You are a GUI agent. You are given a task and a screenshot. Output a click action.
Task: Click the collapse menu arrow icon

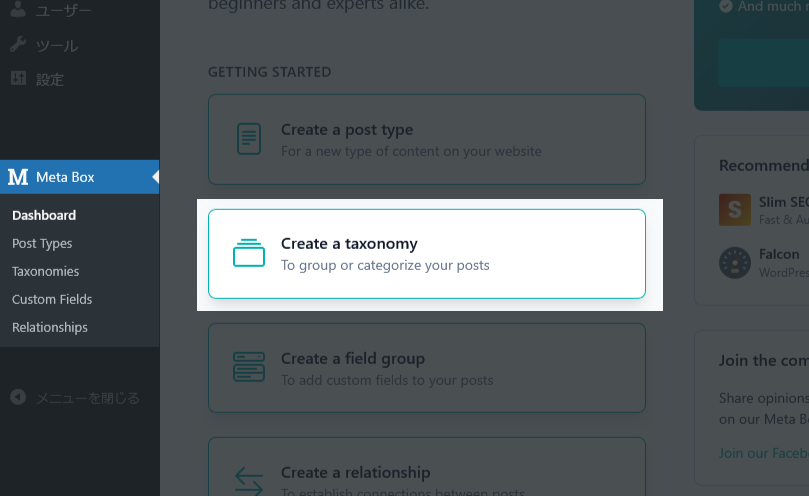point(18,397)
